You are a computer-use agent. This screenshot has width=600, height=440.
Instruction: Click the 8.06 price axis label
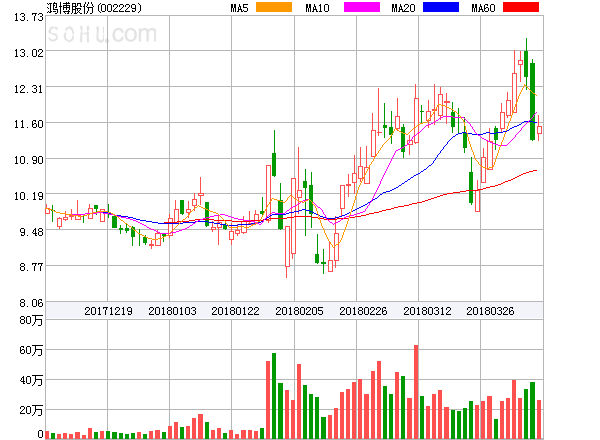(x=31, y=303)
